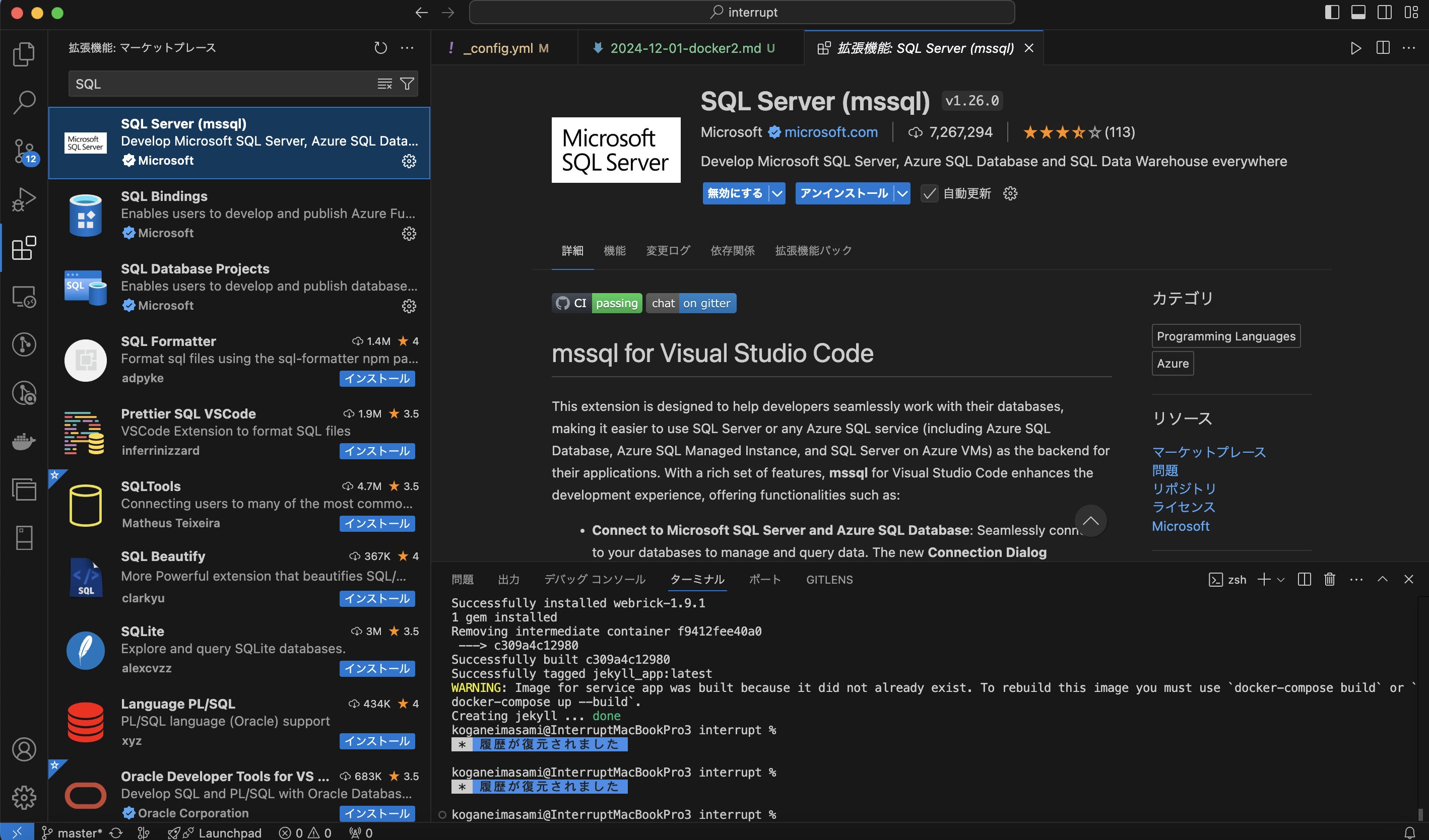Install the SQLite extension

coord(377,669)
